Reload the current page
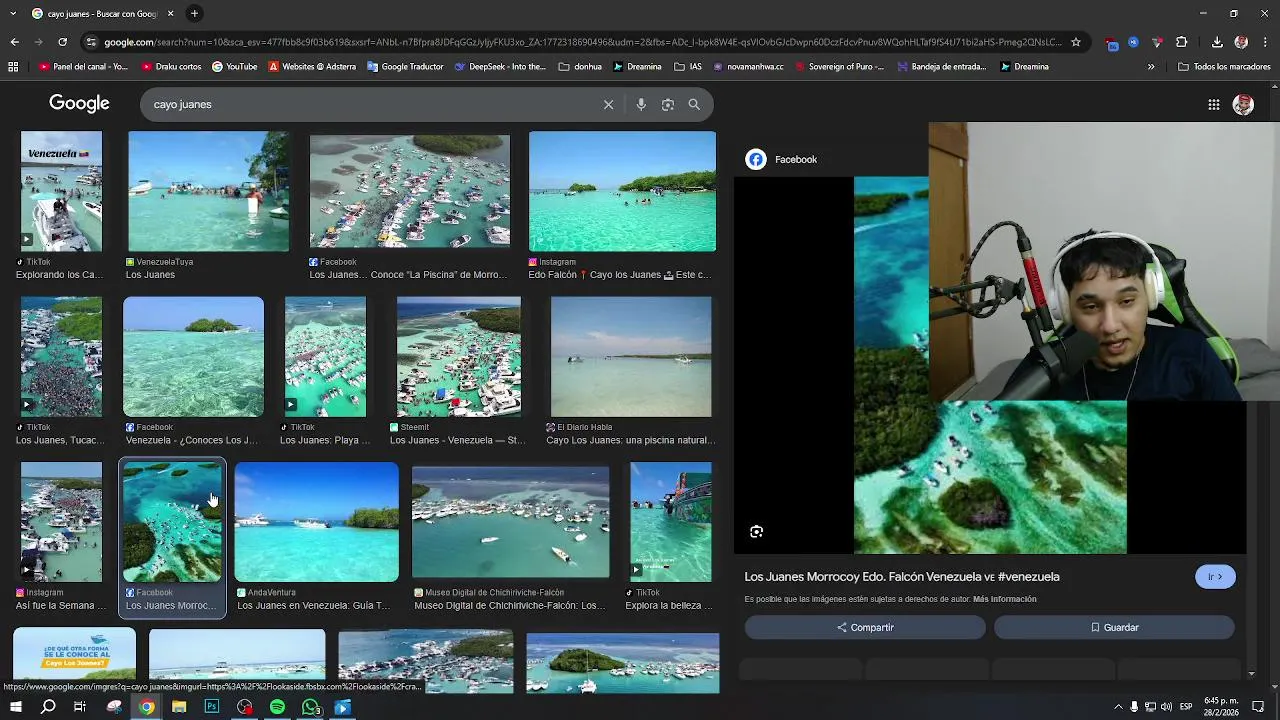The height and width of the screenshot is (720, 1280). click(62, 42)
